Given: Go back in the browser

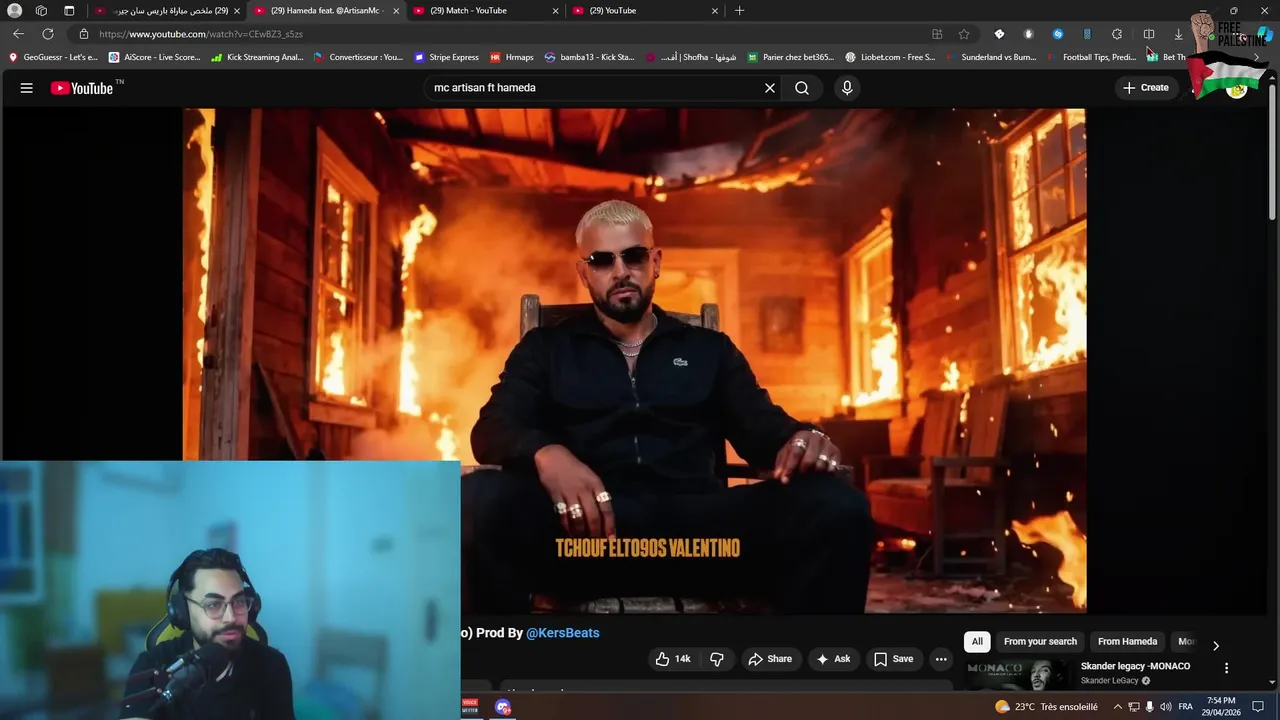Looking at the screenshot, I should [18, 34].
